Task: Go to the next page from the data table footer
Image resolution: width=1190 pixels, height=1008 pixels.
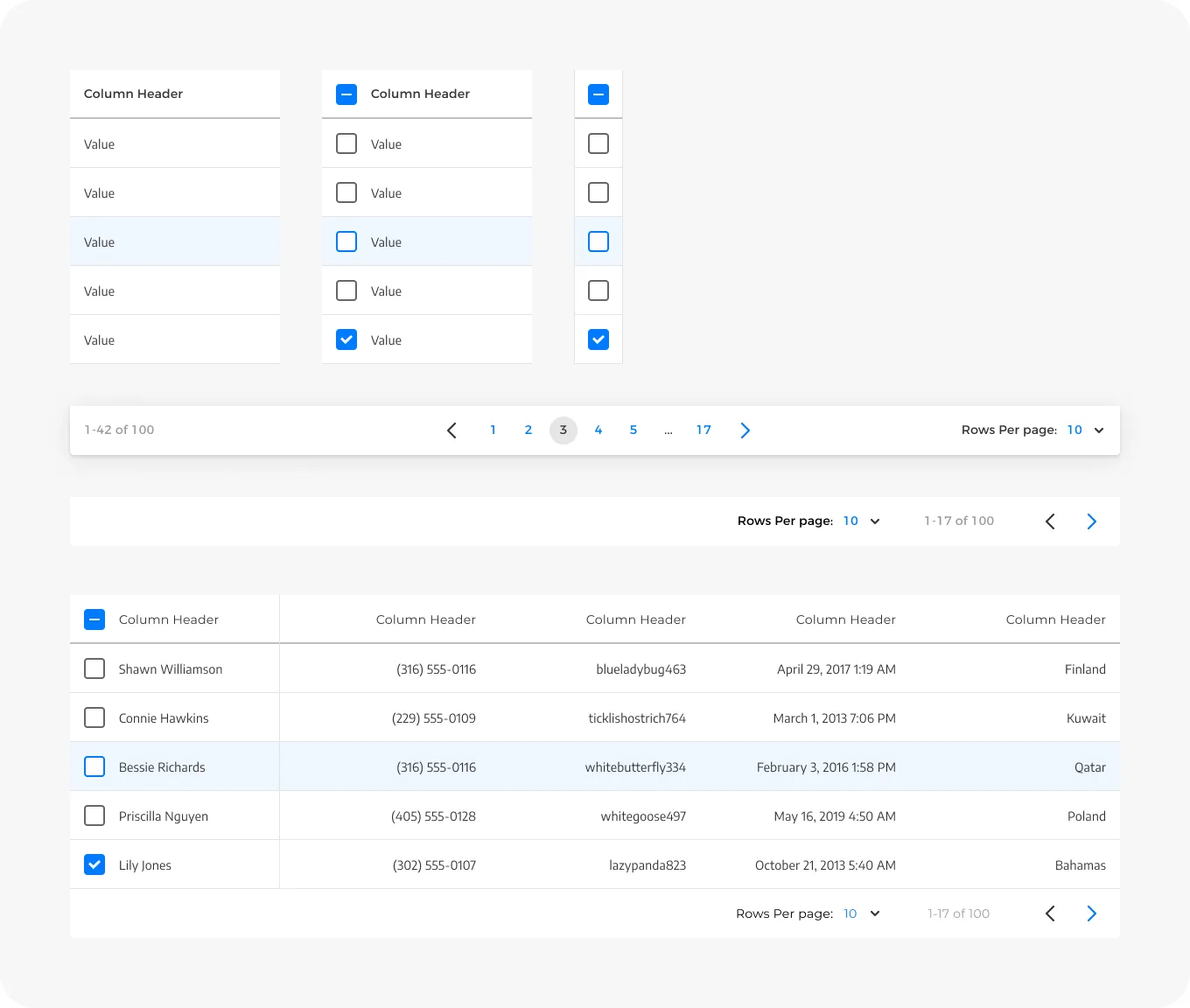Action: point(1091,913)
